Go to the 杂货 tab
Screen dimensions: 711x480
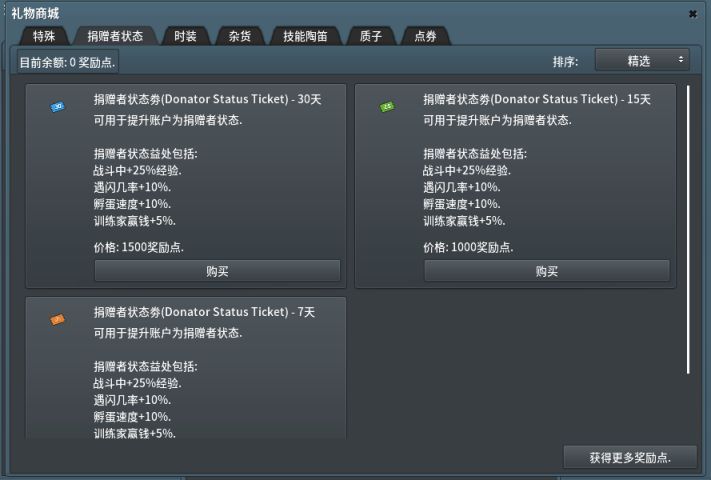coord(240,36)
